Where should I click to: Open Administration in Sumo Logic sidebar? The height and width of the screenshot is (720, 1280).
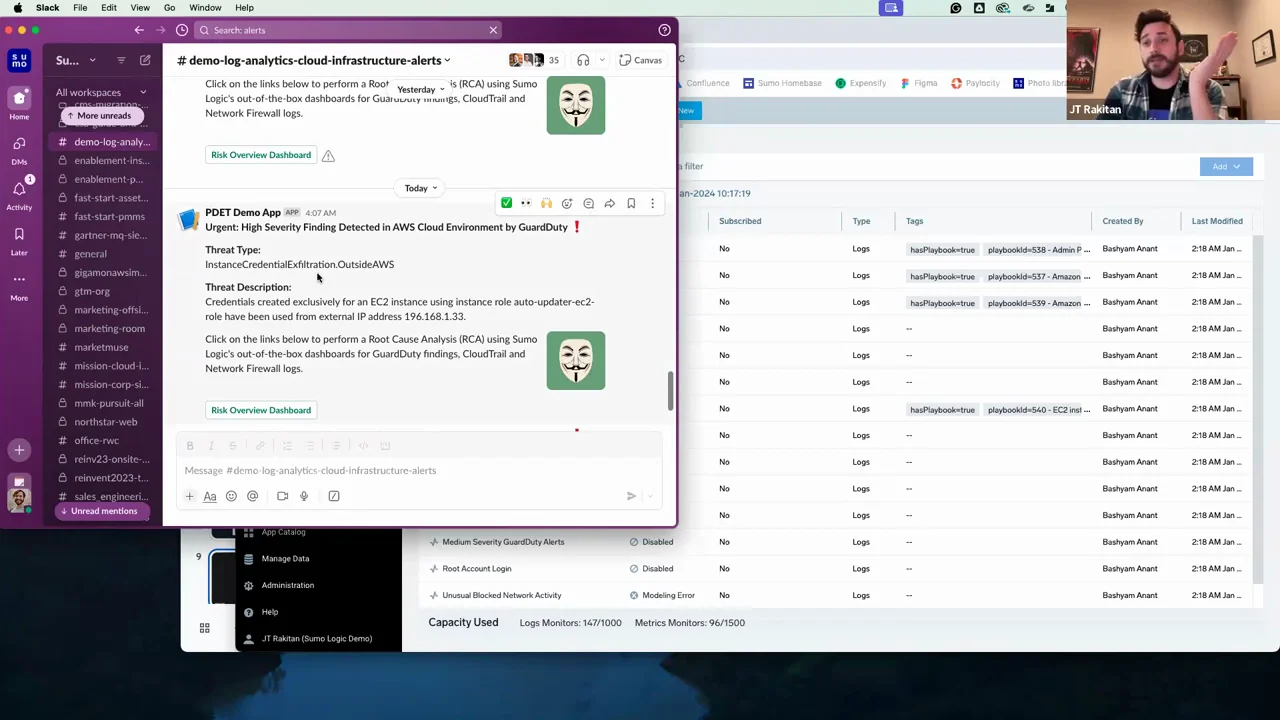(x=287, y=586)
